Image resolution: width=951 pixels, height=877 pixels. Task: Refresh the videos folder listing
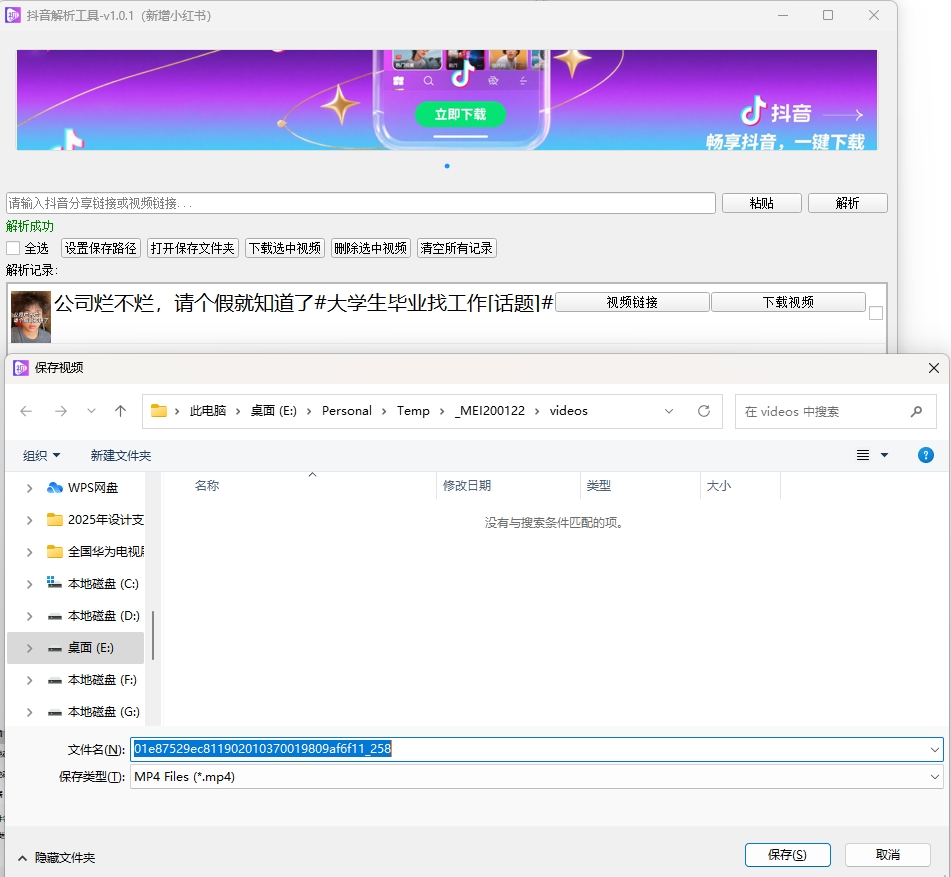coord(704,411)
